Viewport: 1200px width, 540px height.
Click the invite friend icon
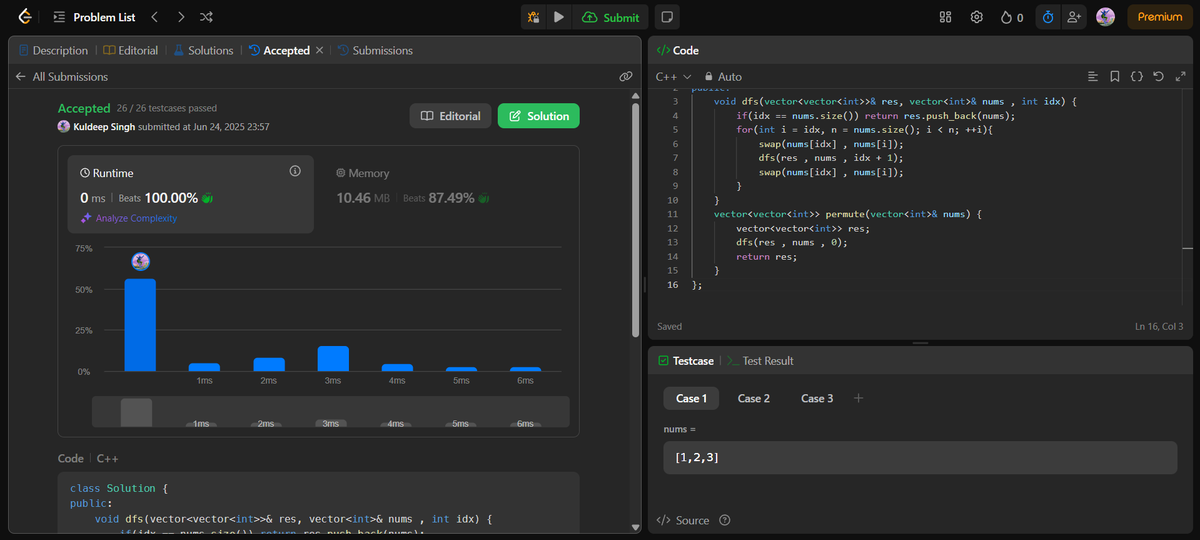[x=1074, y=17]
